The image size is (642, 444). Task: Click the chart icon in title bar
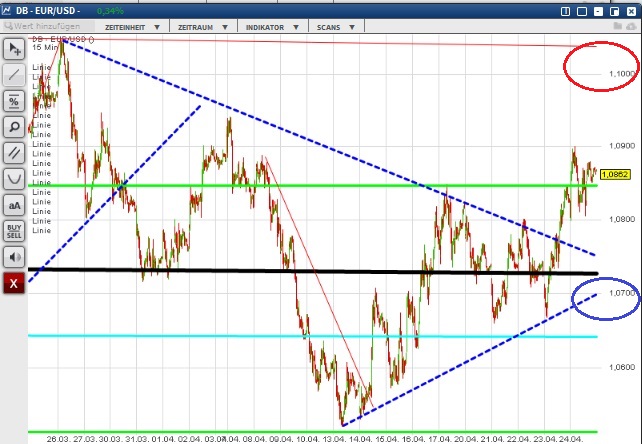[x=7, y=10]
